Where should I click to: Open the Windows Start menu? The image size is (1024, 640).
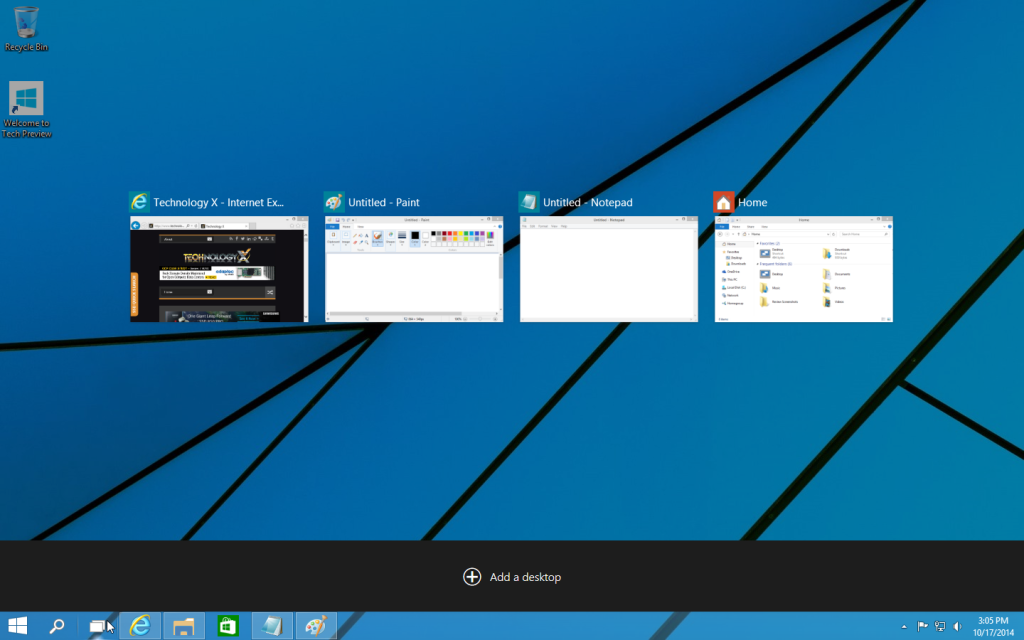[x=18, y=626]
